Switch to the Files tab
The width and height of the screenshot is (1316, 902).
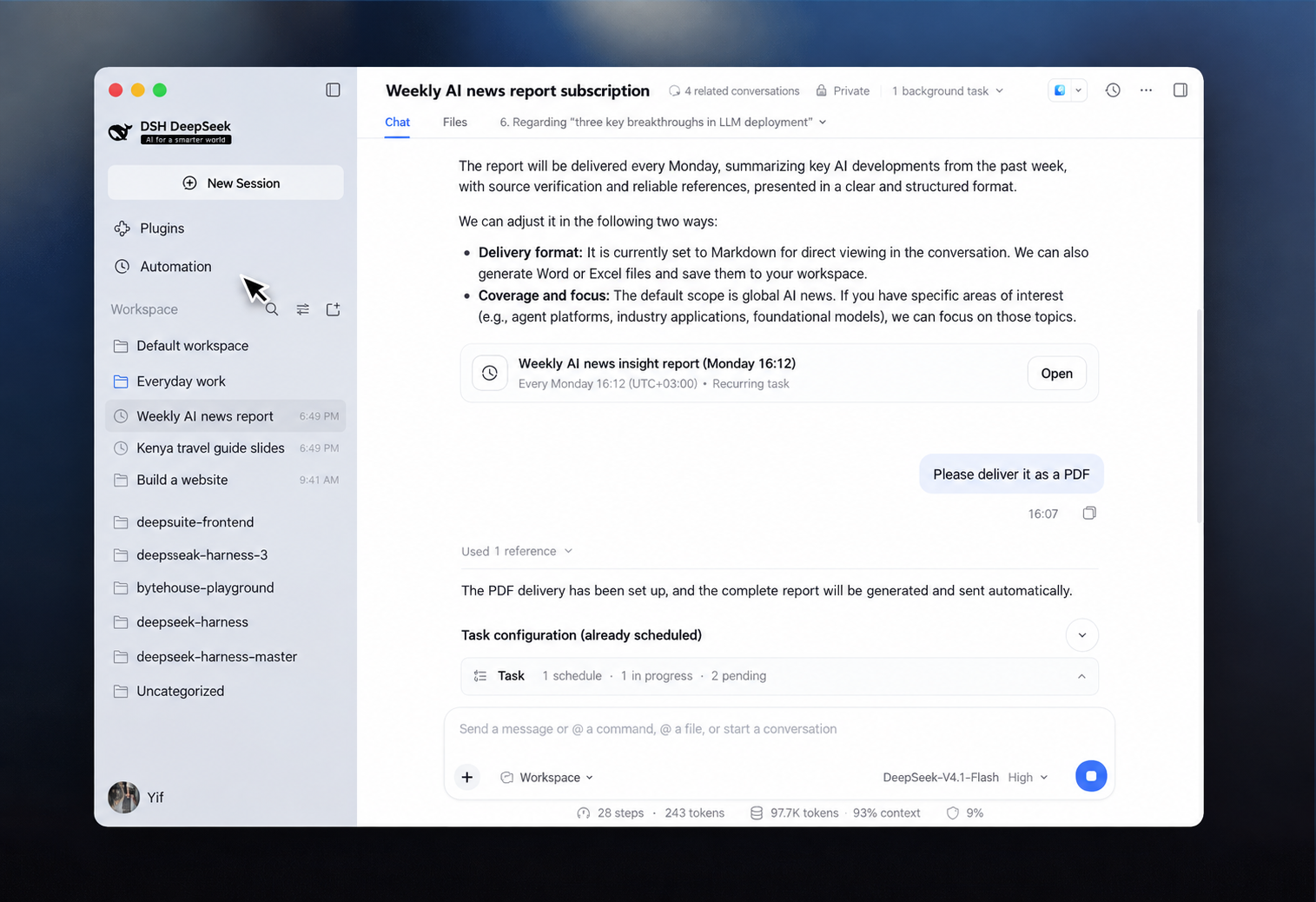tap(454, 123)
